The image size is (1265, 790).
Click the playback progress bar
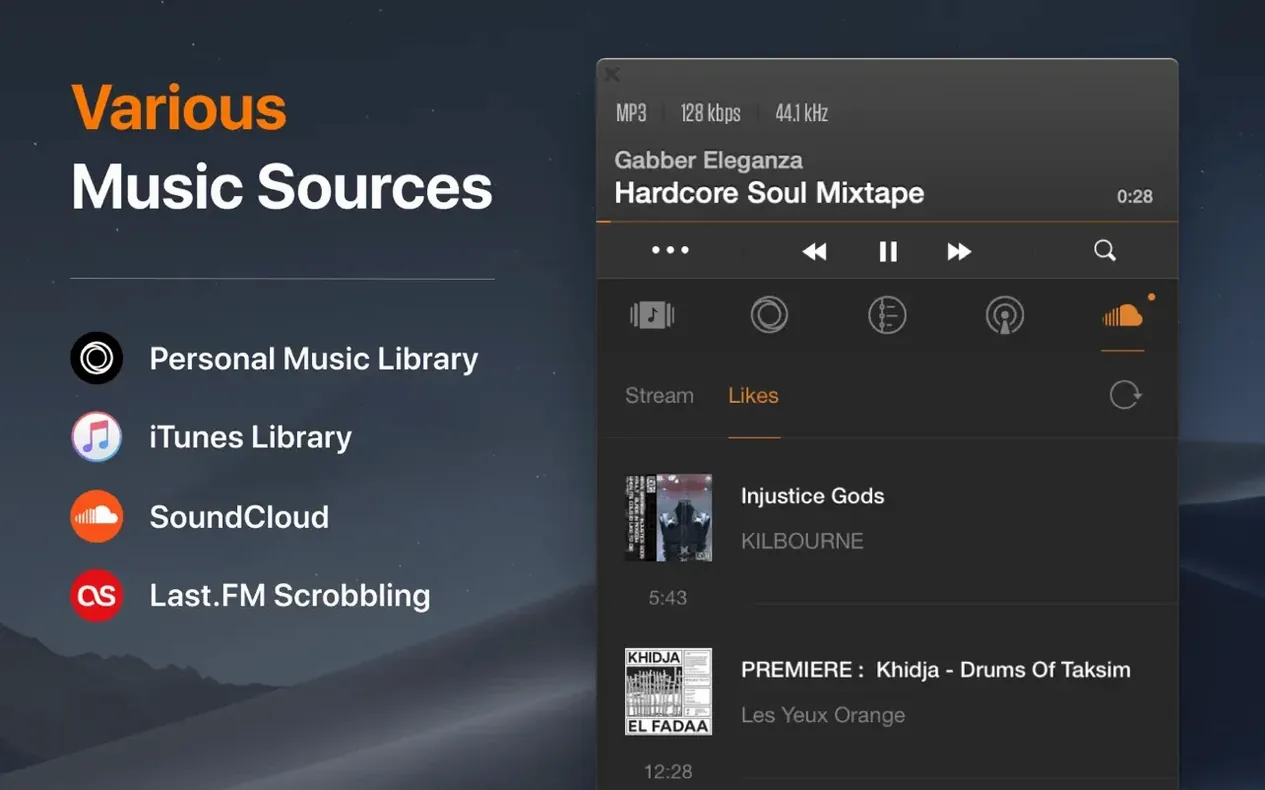pyautogui.click(x=887, y=221)
